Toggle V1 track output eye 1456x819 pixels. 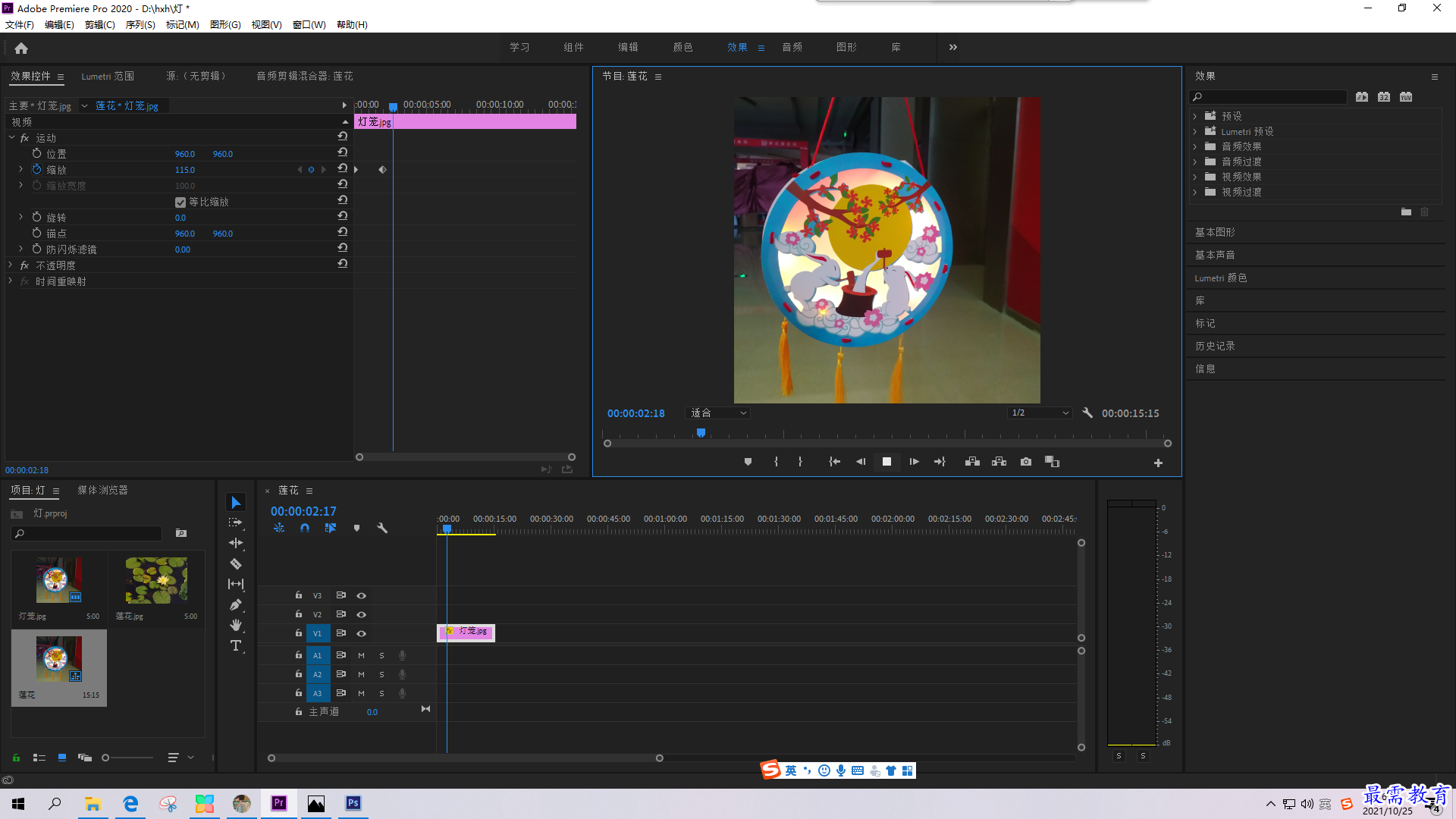[362, 633]
